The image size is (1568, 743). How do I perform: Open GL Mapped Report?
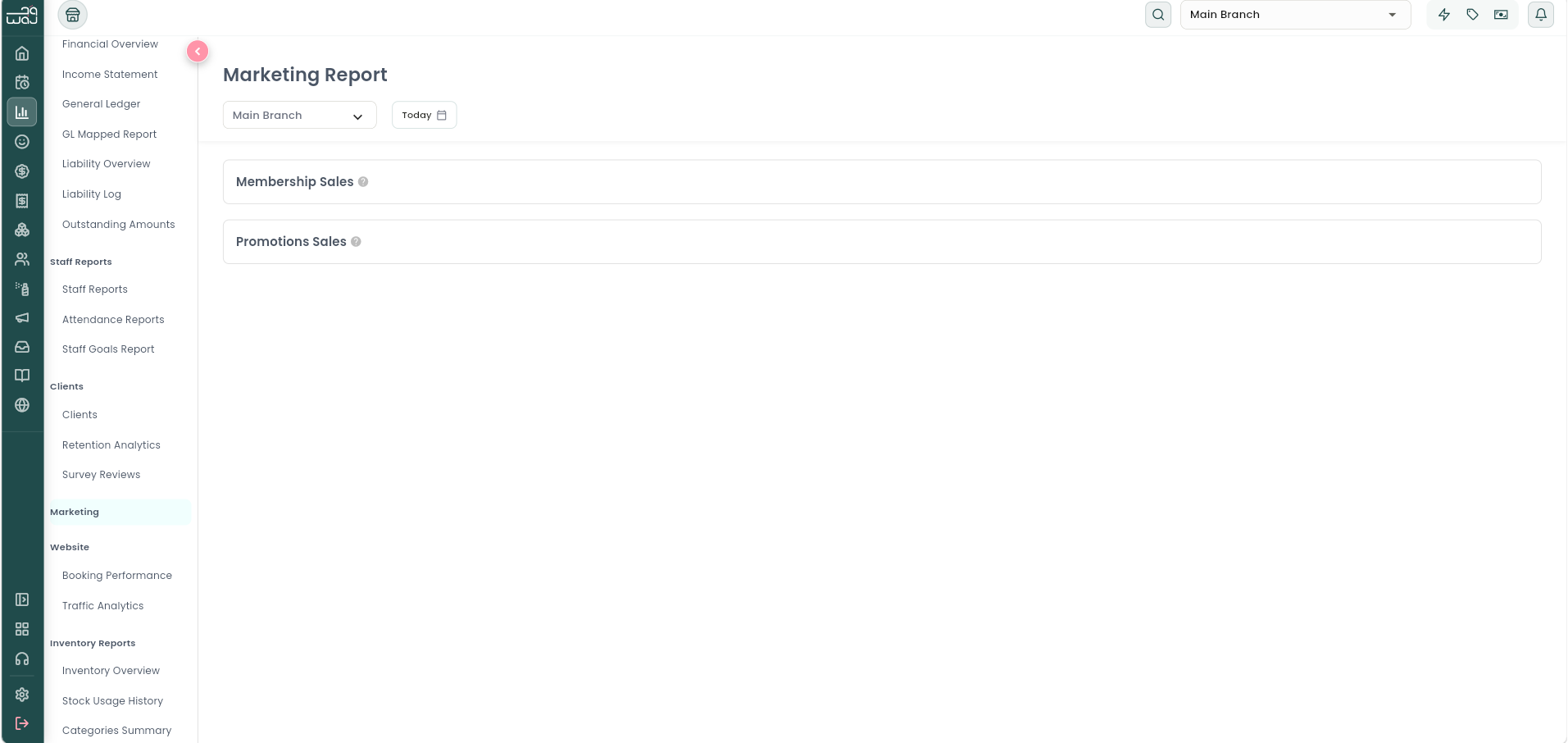[x=110, y=134]
